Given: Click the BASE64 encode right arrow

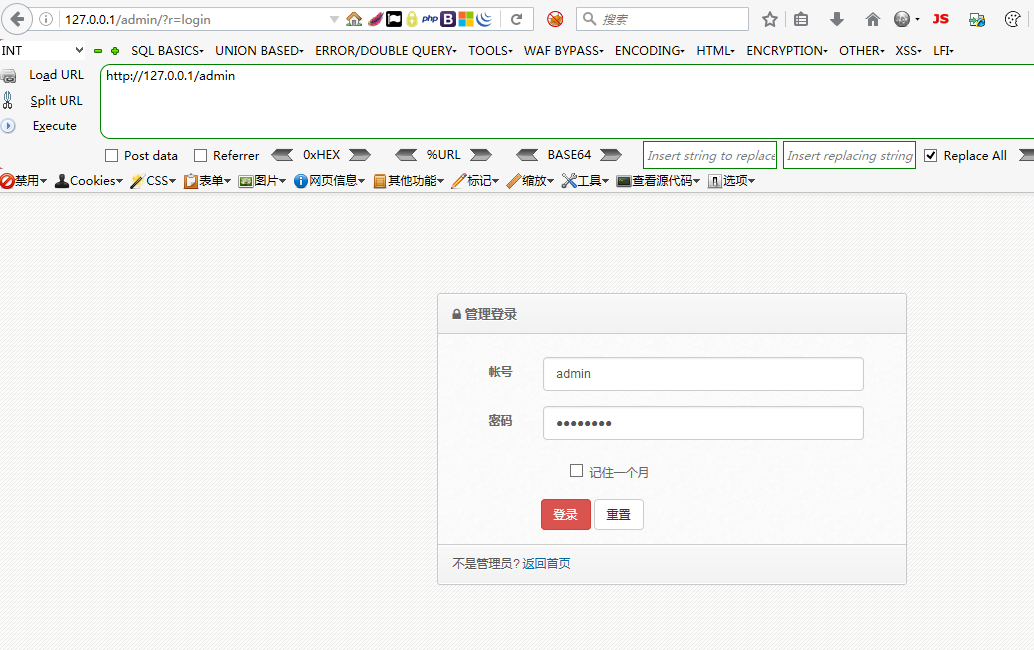Looking at the screenshot, I should pos(611,155).
